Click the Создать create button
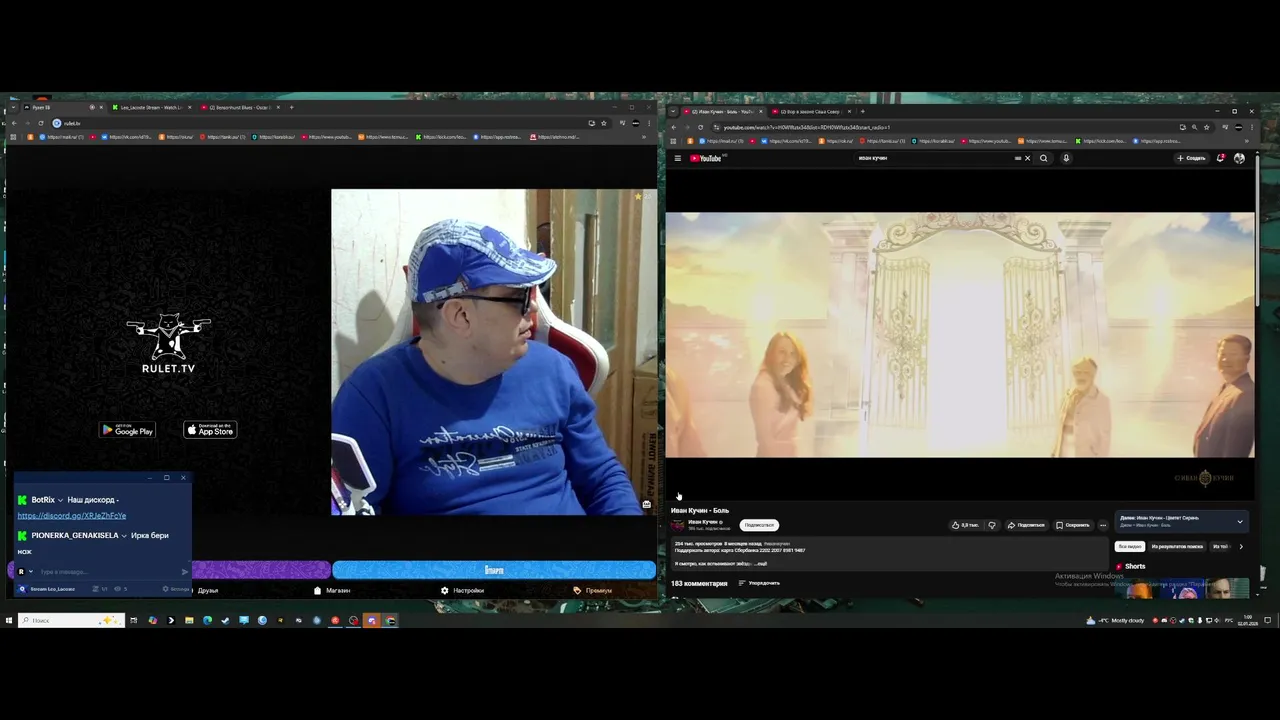 (1191, 158)
